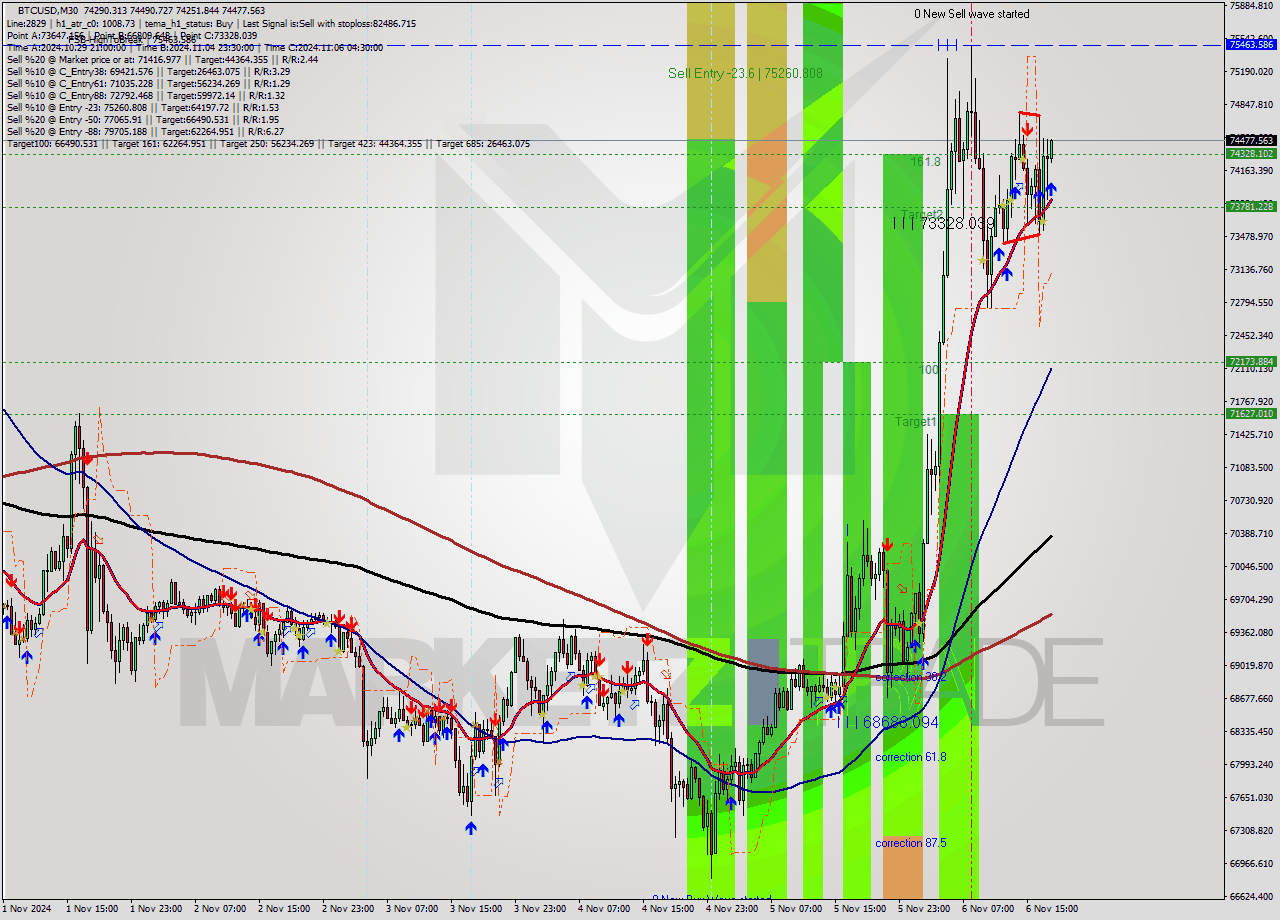Click the green 71627.010 price tag
The width and height of the screenshot is (1280, 920).
1251,413
